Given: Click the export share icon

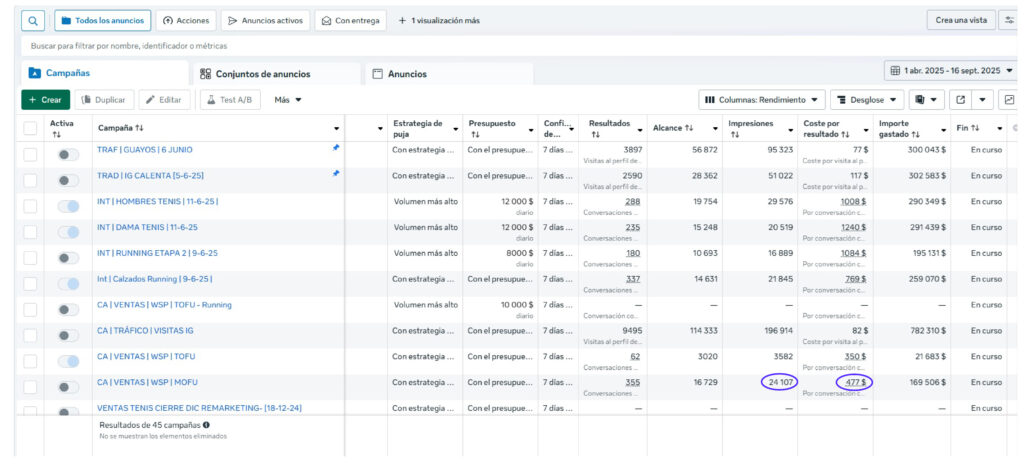Looking at the screenshot, I should click(961, 100).
